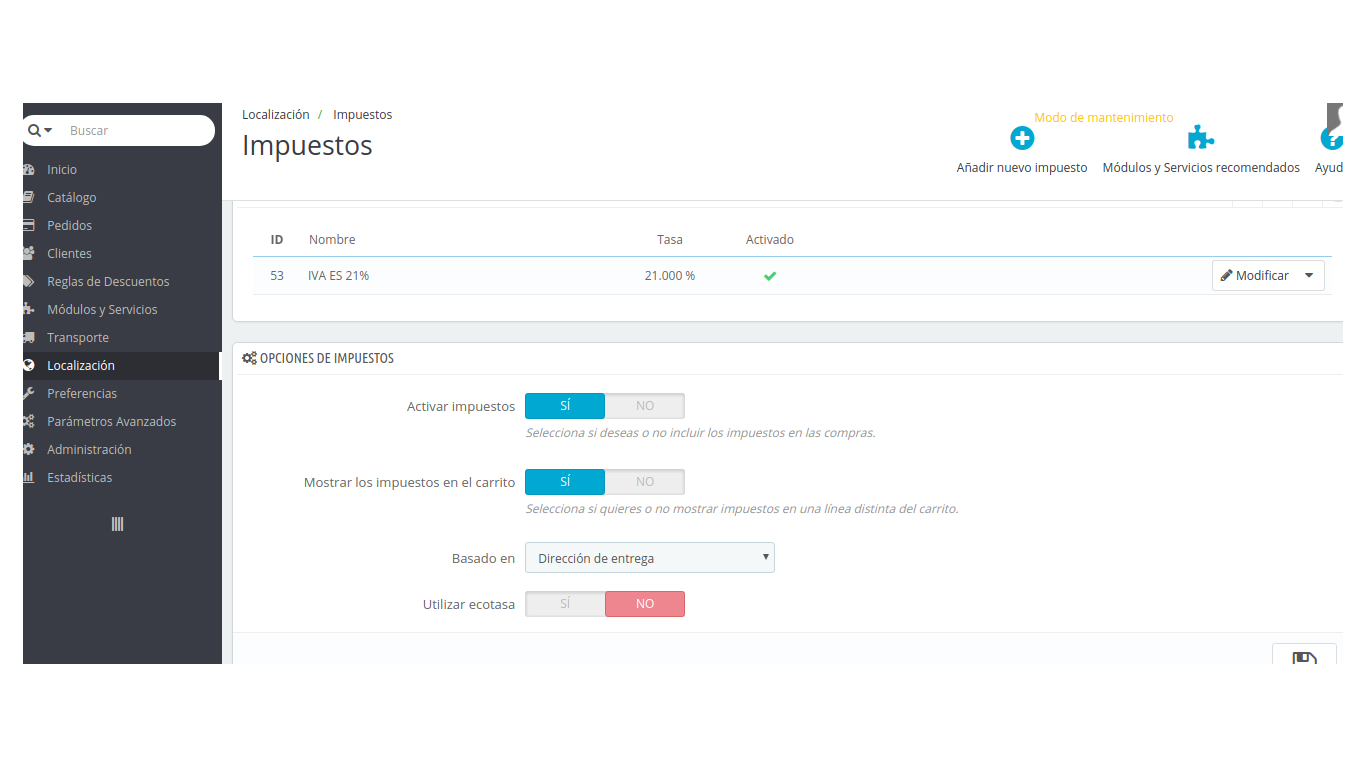
Task: Open Módulos y Servicios in sidebar menu
Action: tap(102, 310)
